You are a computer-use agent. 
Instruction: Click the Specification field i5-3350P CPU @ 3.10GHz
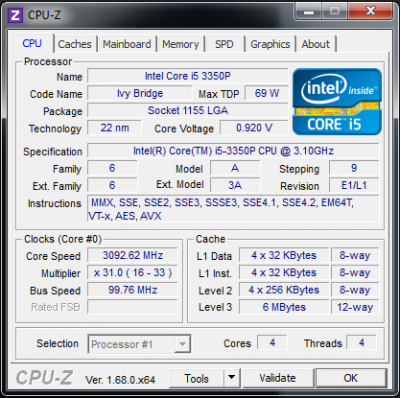(233, 151)
